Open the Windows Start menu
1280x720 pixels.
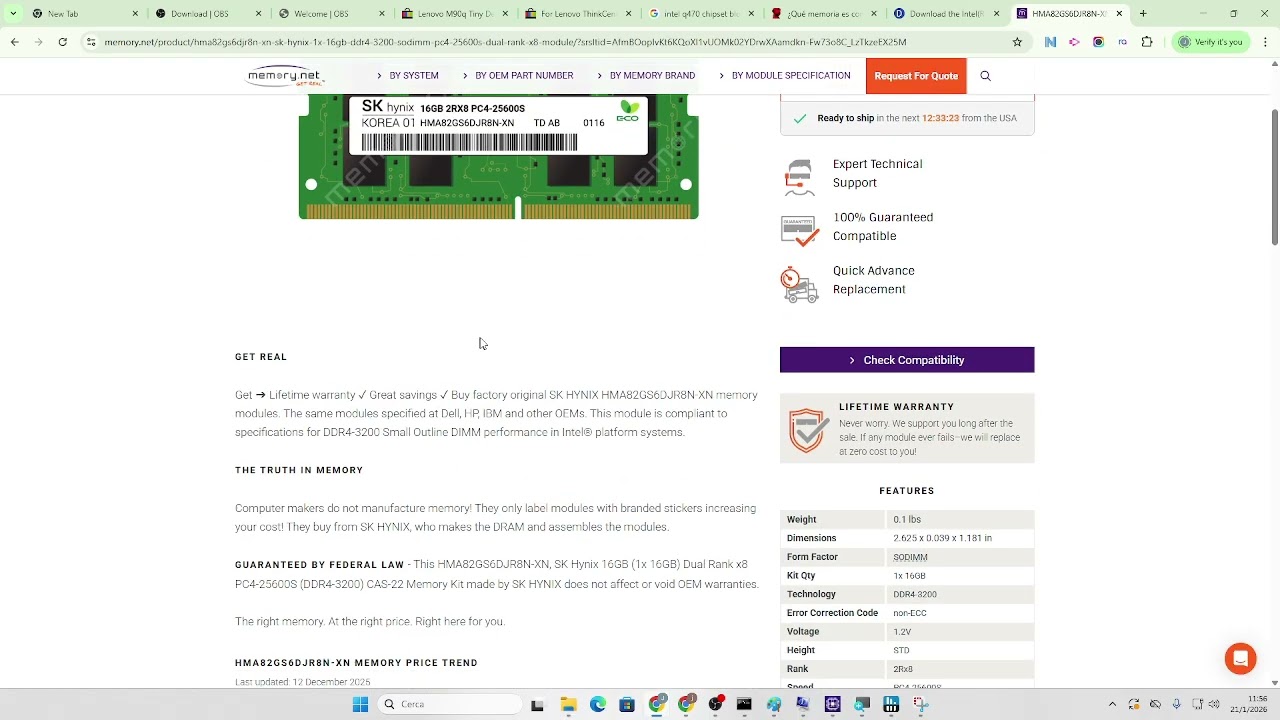(360, 704)
